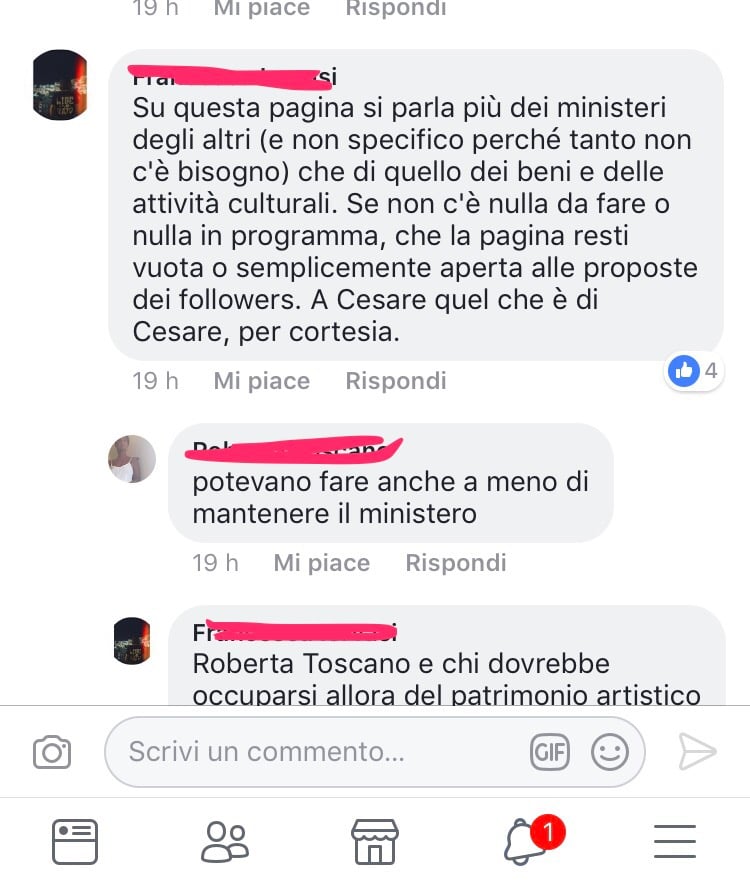750x886 pixels.
Task: Open the Friends tab icon
Action: (225, 842)
